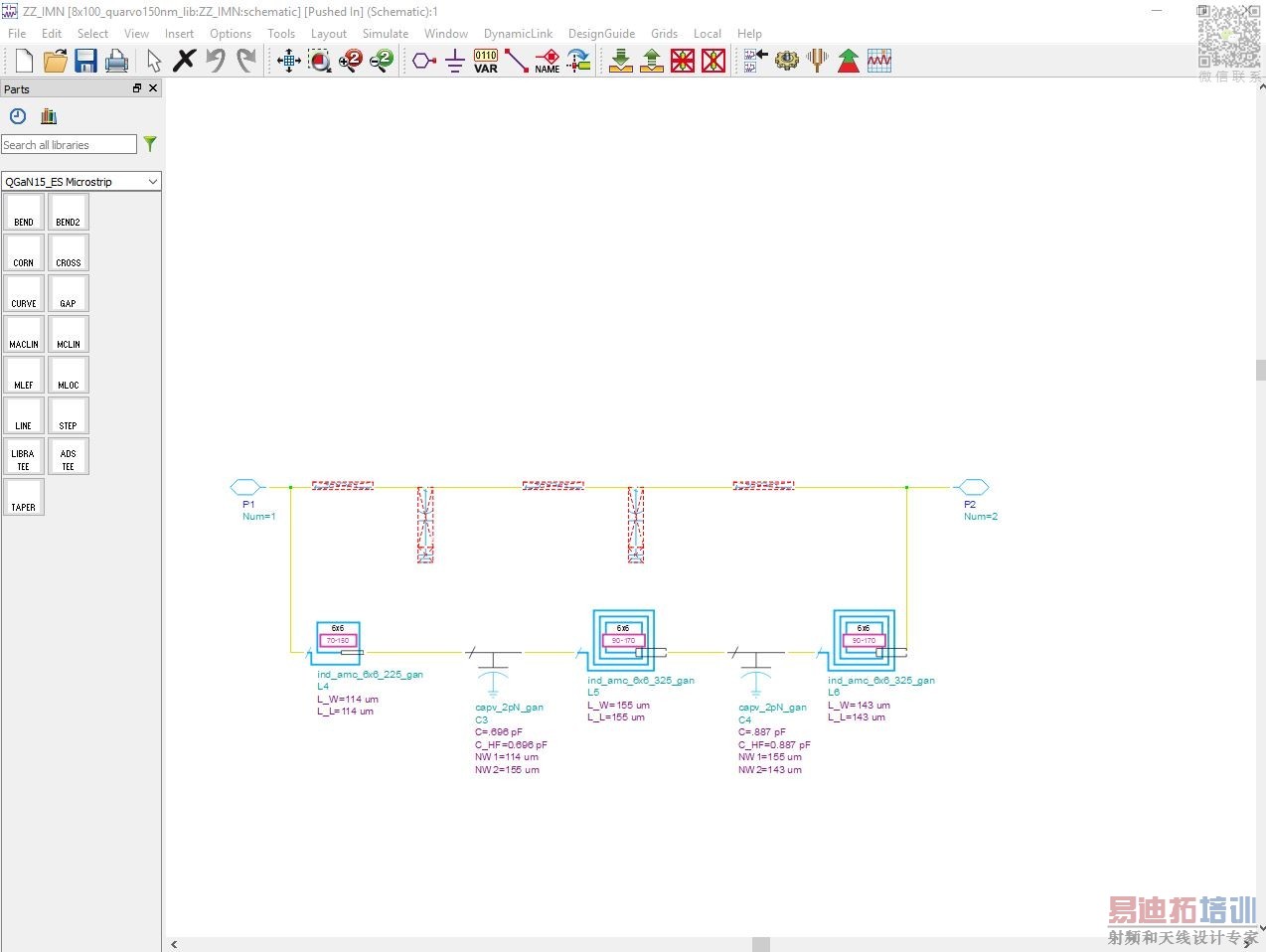Click the green filter funnel in Parts

[x=150, y=144]
